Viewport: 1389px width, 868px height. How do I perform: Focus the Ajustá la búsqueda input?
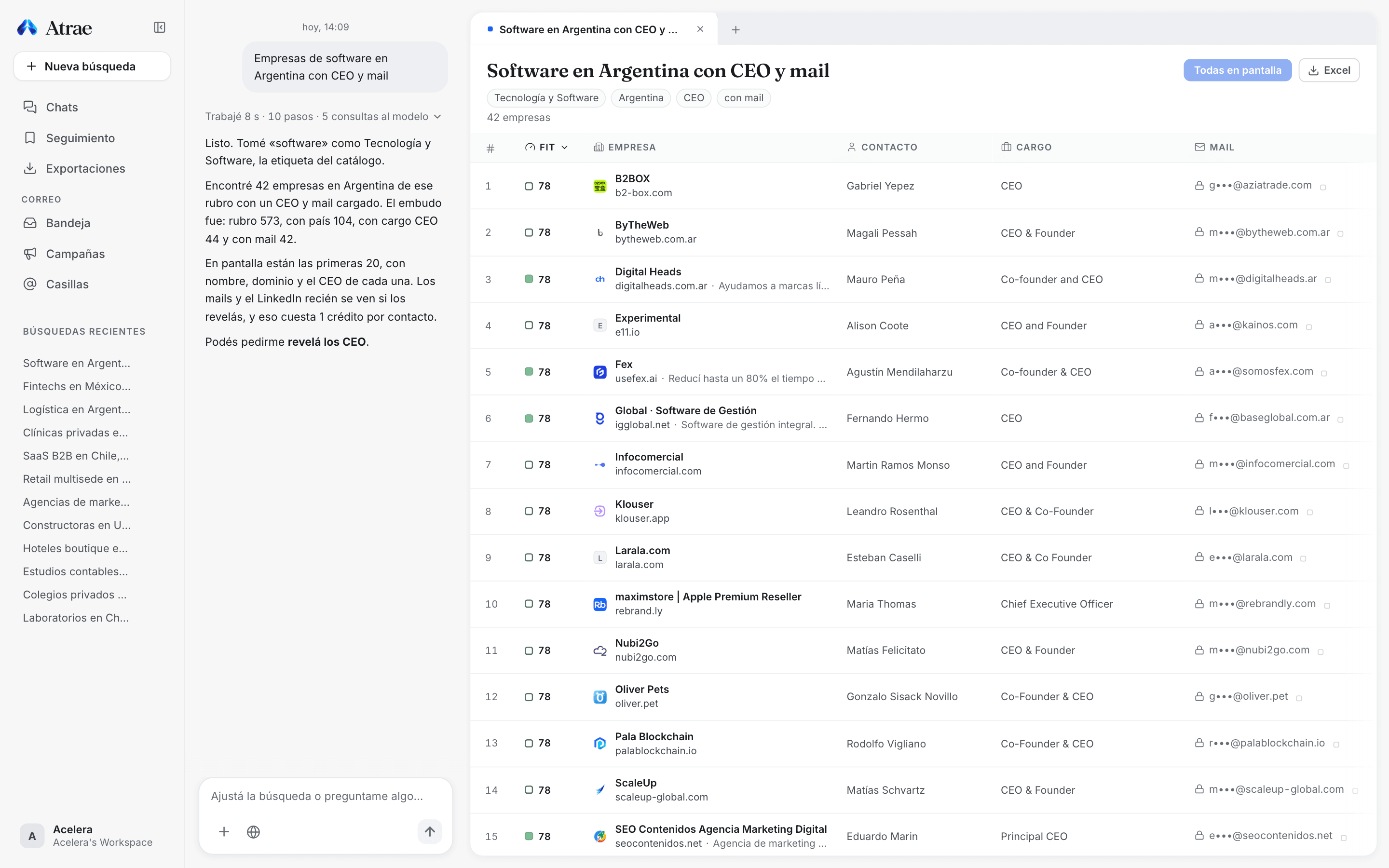coord(326,796)
